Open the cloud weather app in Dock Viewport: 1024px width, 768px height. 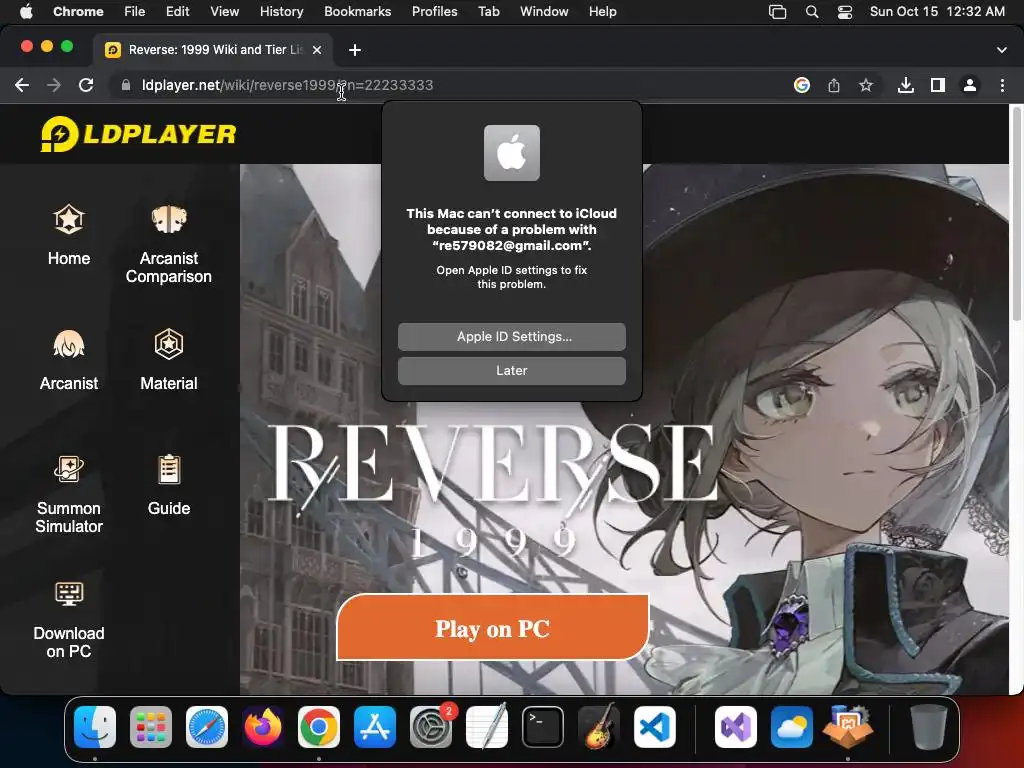click(x=792, y=727)
